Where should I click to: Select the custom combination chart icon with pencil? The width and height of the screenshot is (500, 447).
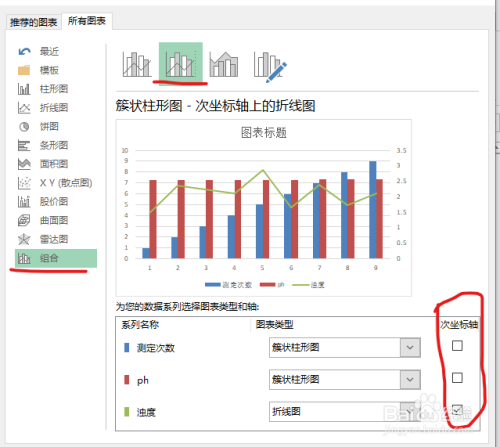coord(270,65)
